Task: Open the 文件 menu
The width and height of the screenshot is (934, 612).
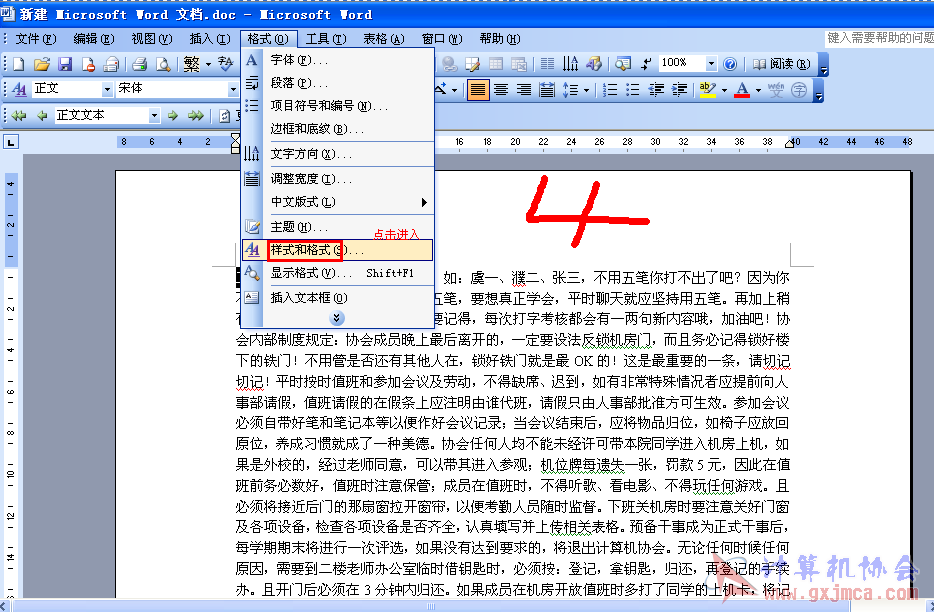Action: click(x=36, y=39)
